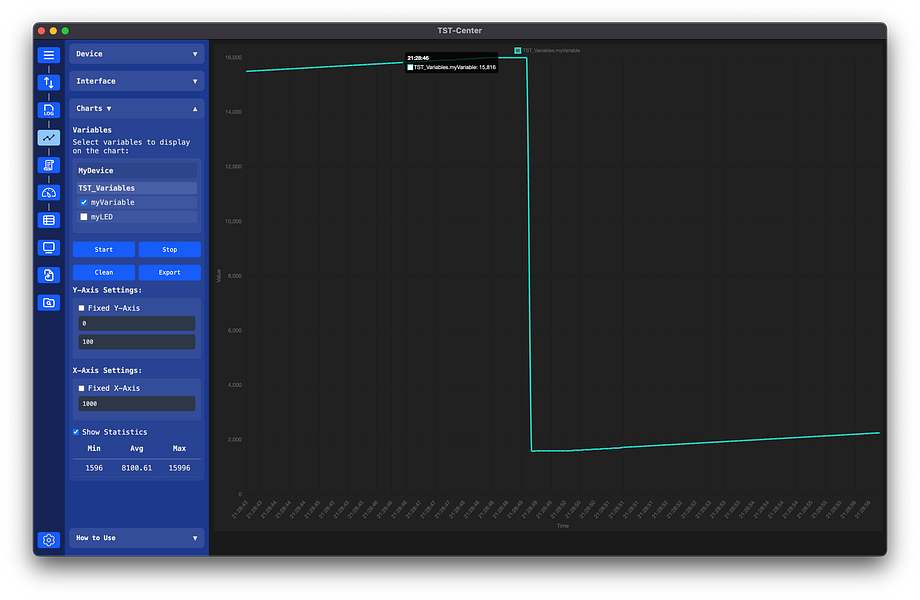Click the Time axis title
The width and height of the screenshot is (920, 600).
(x=563, y=526)
